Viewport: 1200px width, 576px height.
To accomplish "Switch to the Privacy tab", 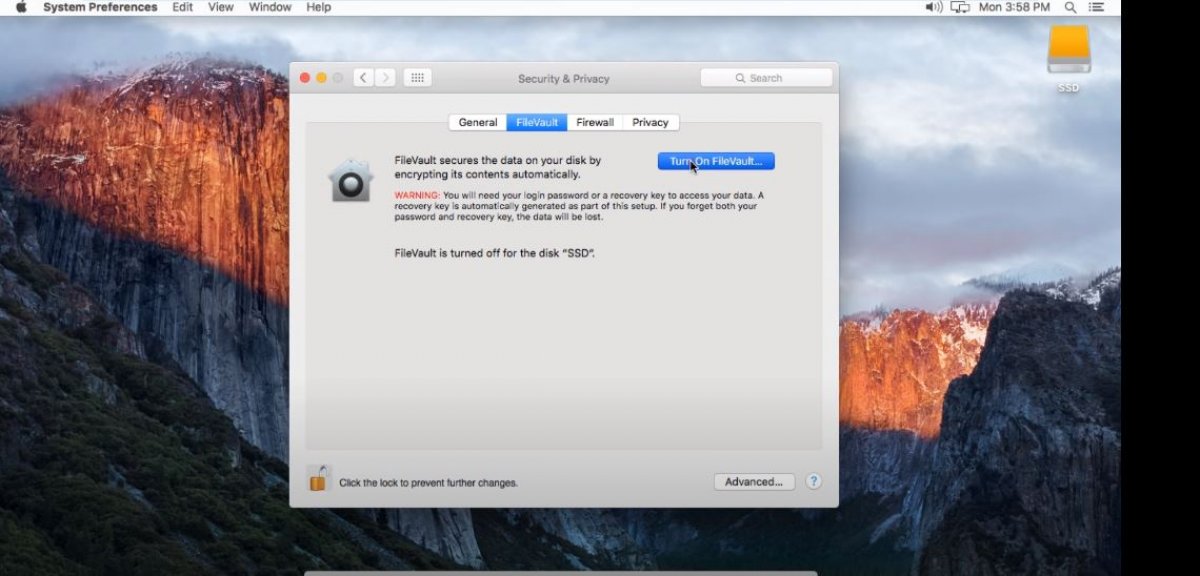I will pyautogui.click(x=650, y=121).
